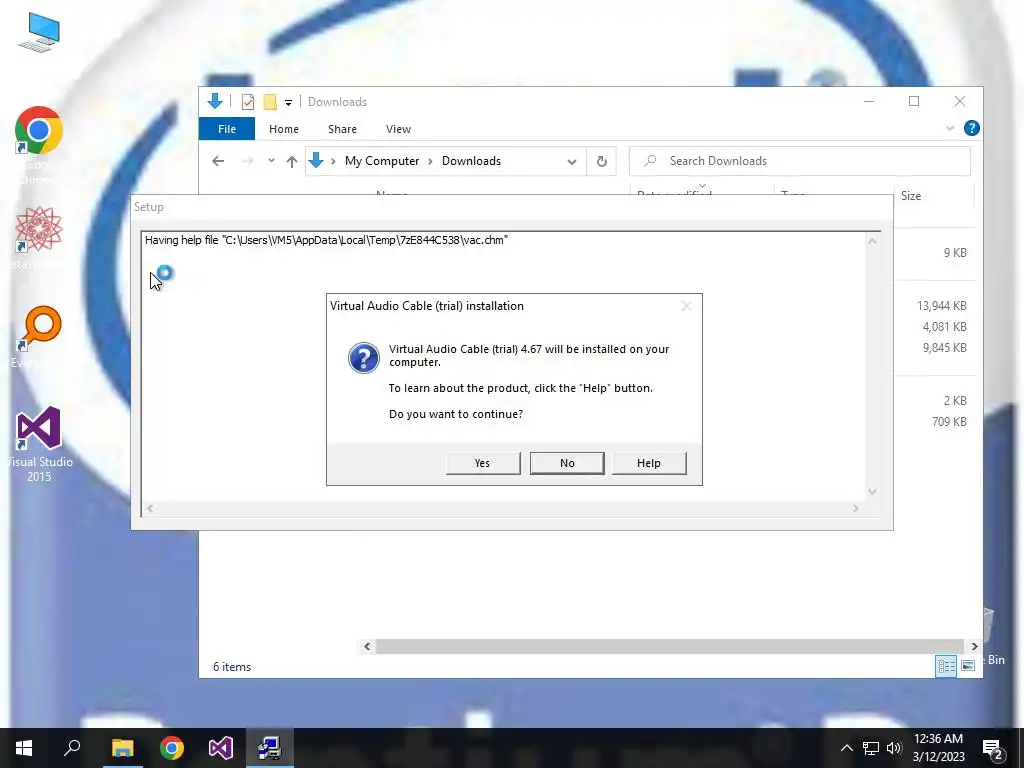This screenshot has height=768, width=1024.
Task: Show hidden system tray icons
Action: coord(846,748)
